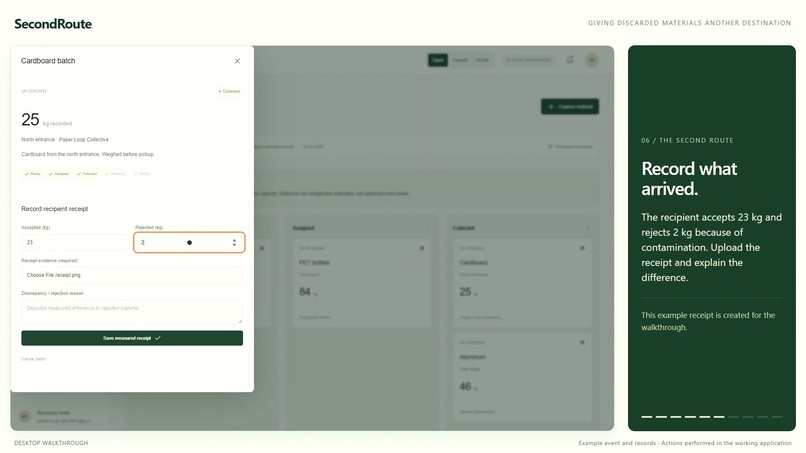
Task: Choose a file for receipt evidence
Action: (x=132, y=275)
